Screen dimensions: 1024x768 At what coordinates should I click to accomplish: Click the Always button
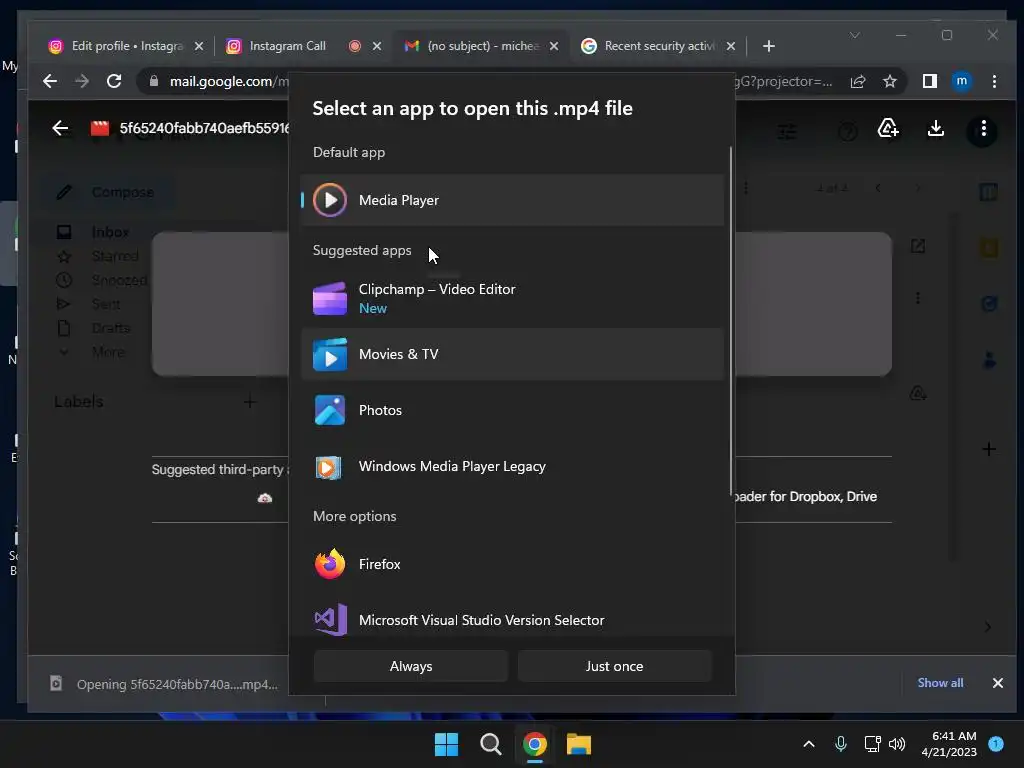click(x=411, y=666)
